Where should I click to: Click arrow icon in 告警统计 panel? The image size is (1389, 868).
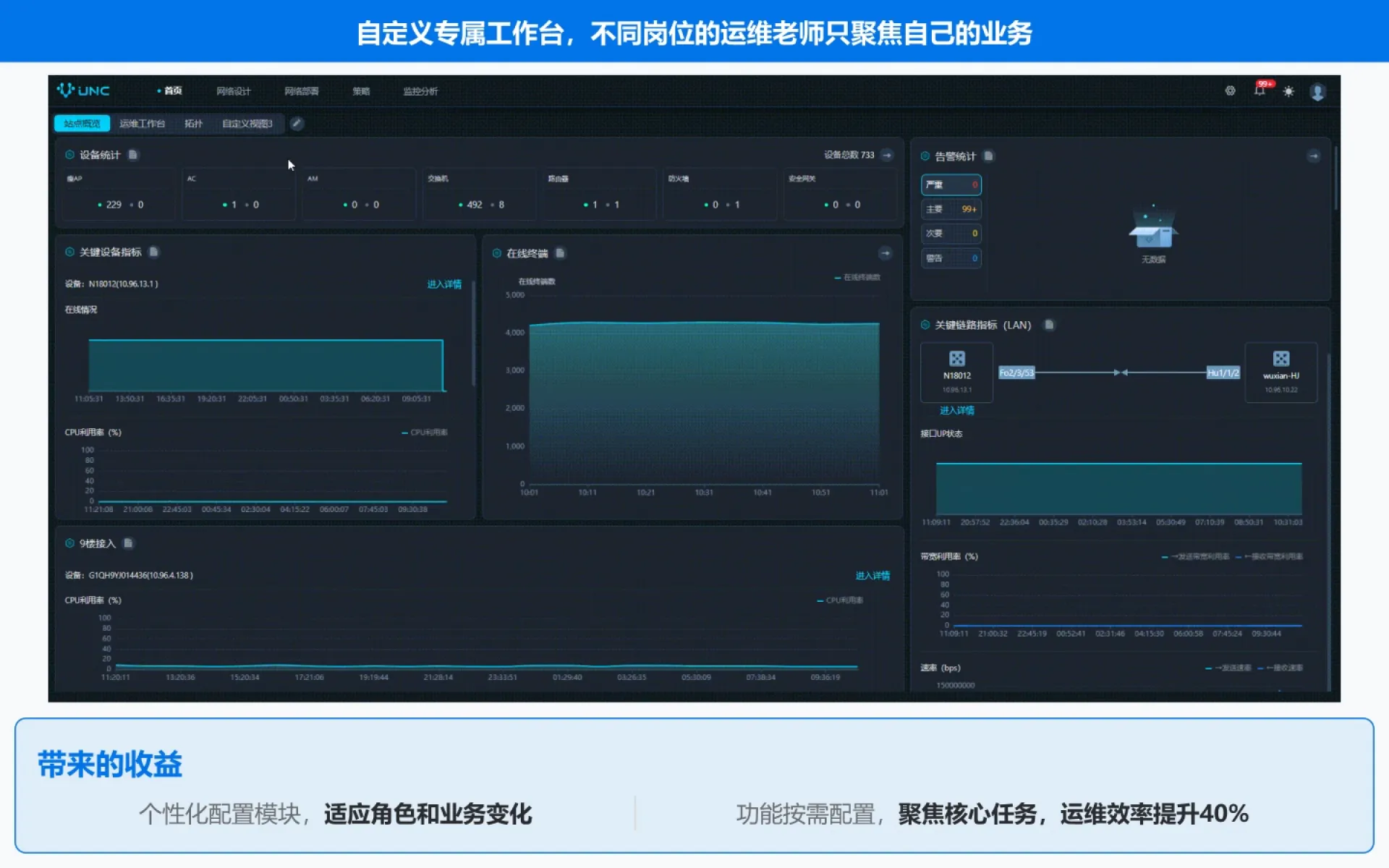1314,156
